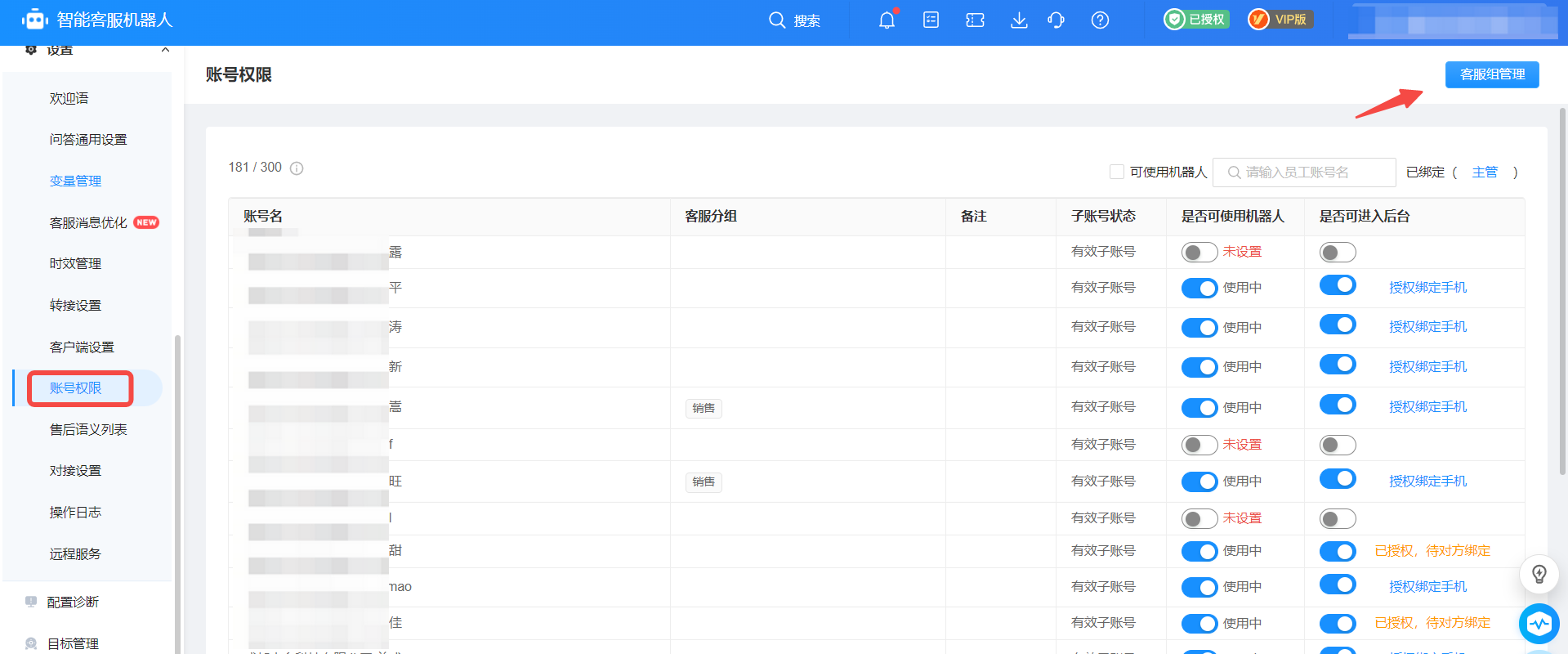Screen dimensions: 1568x654
Task: Click the 目标管理 sidebar icon
Action: [31, 643]
